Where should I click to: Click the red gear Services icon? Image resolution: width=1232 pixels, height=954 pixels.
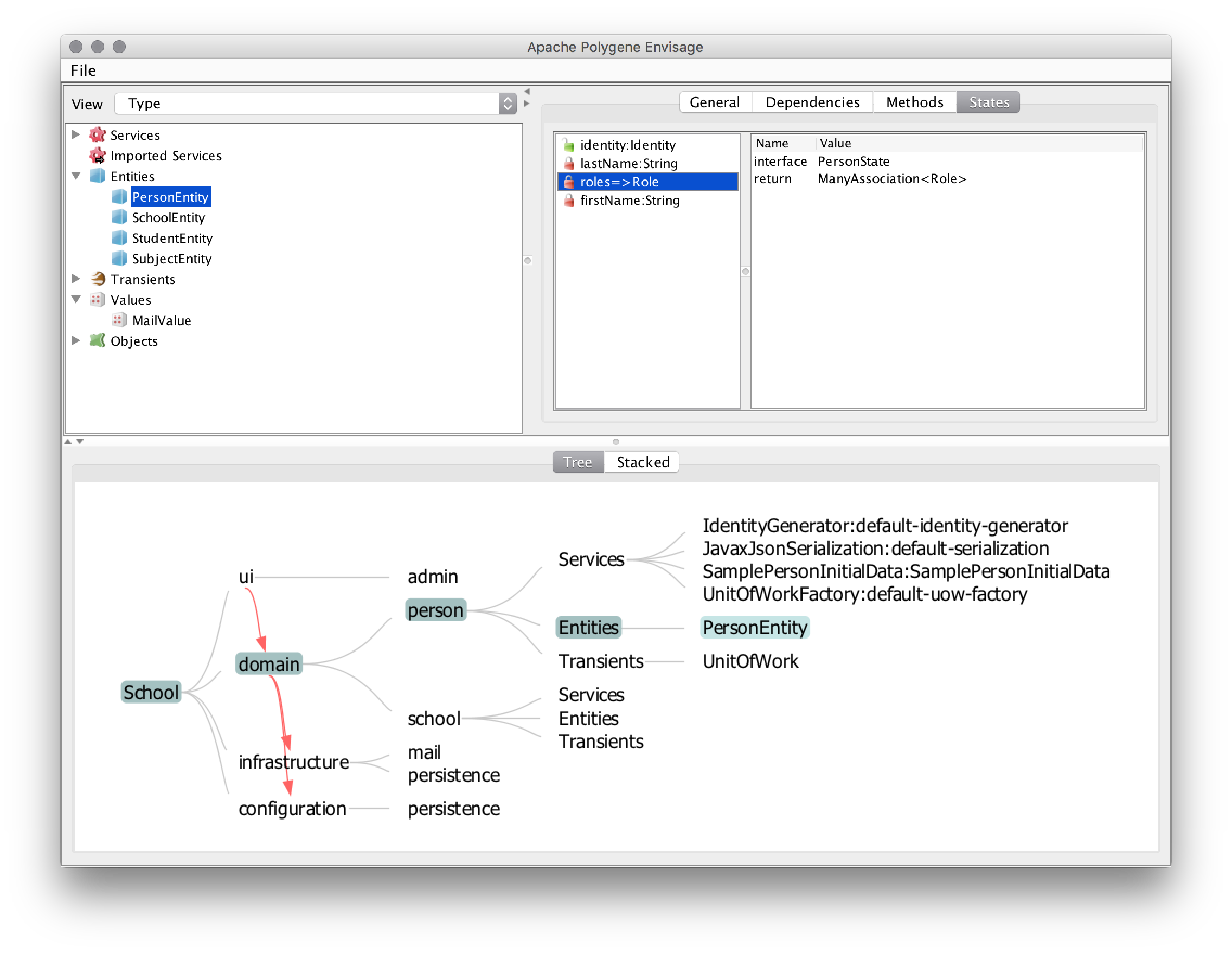(98, 135)
